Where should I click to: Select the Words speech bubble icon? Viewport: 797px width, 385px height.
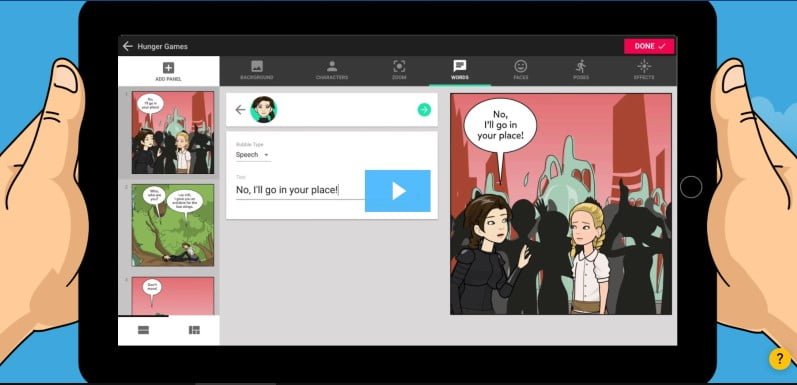tap(459, 66)
